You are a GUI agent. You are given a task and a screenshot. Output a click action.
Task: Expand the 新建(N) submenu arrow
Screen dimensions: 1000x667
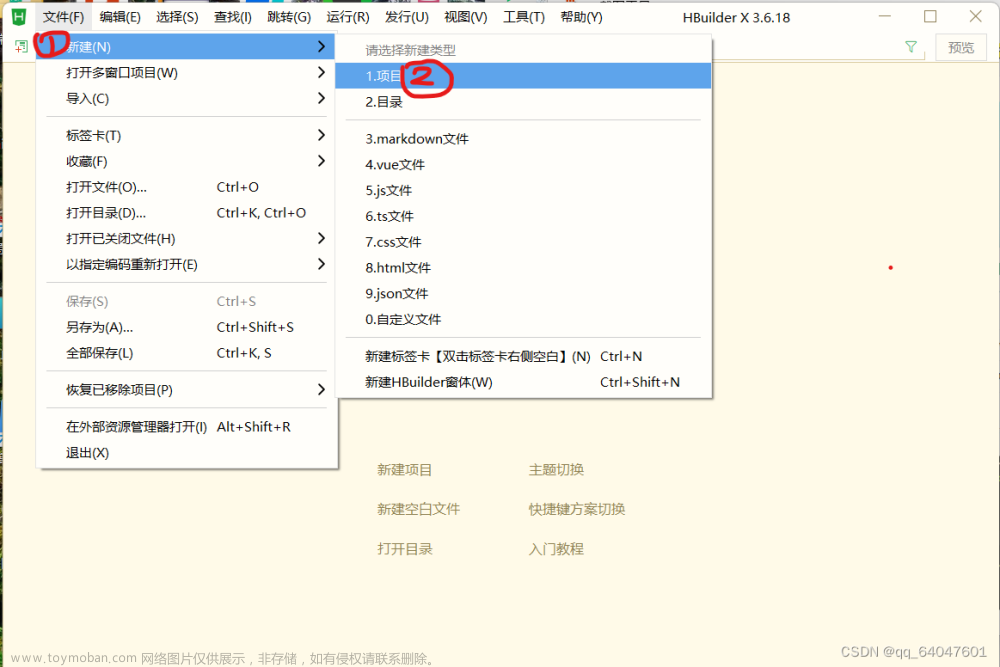pyautogui.click(x=321, y=47)
